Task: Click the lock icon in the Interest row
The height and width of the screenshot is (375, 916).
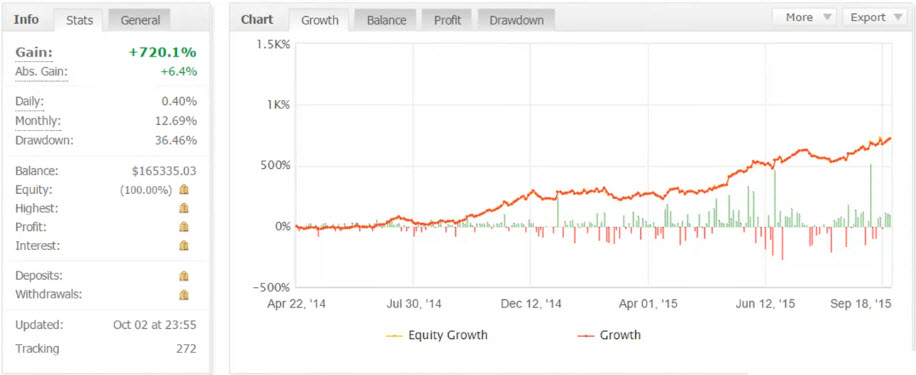Action: click(x=184, y=245)
